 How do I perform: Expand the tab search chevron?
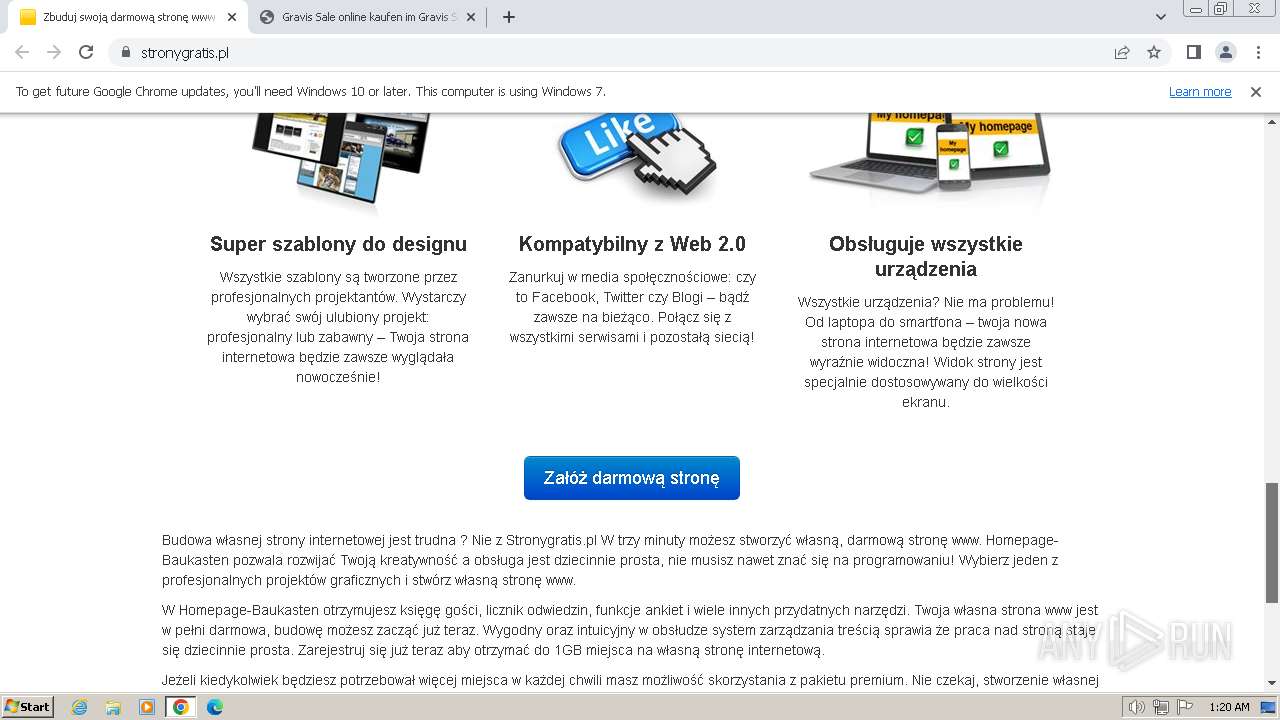(x=1160, y=17)
